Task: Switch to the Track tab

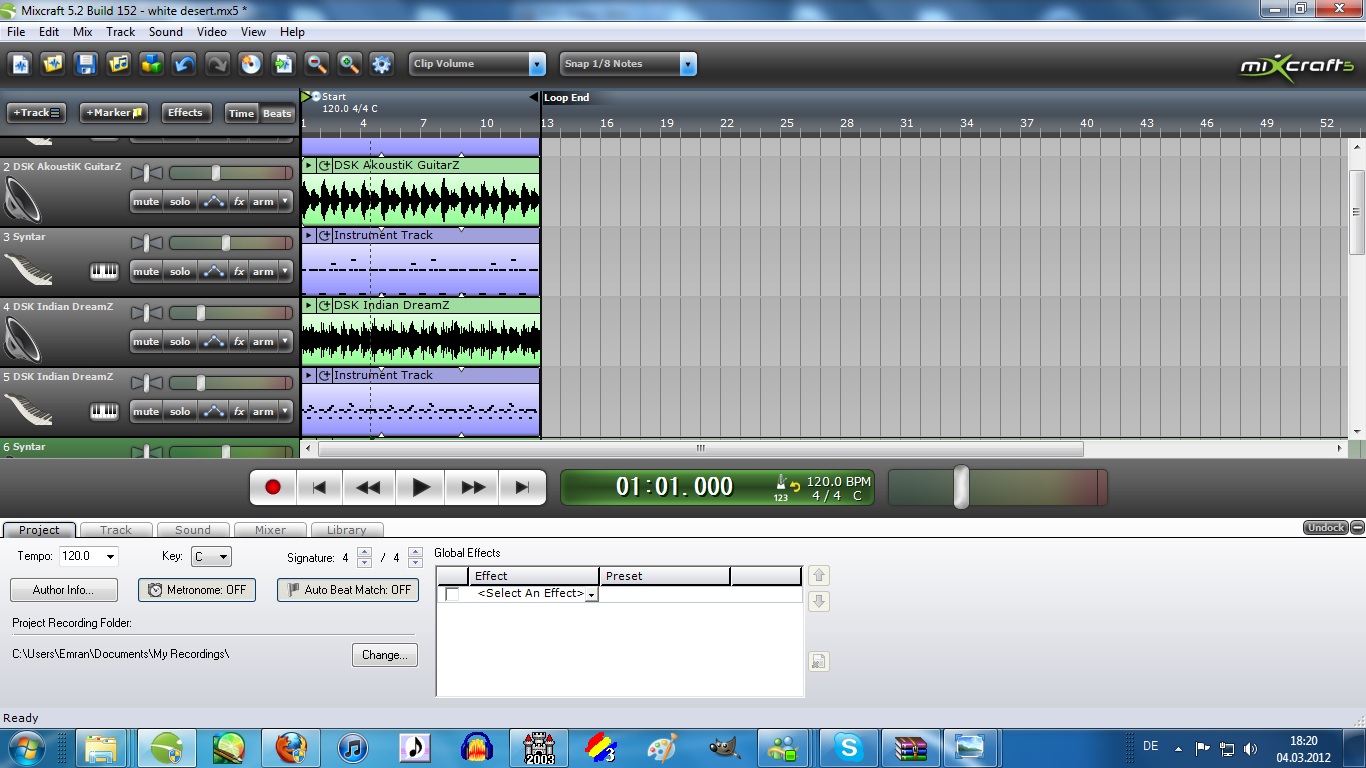Action: [116, 530]
